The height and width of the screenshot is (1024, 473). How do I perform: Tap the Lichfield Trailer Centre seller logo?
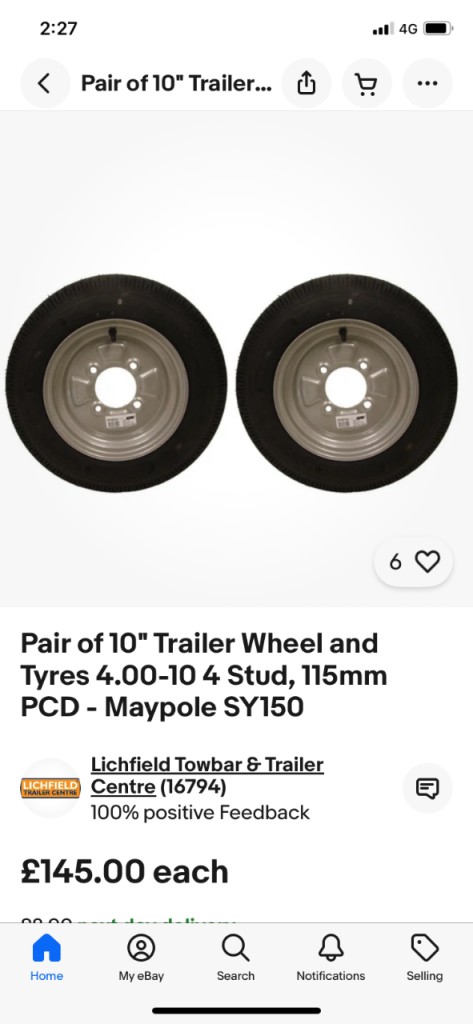(x=50, y=788)
